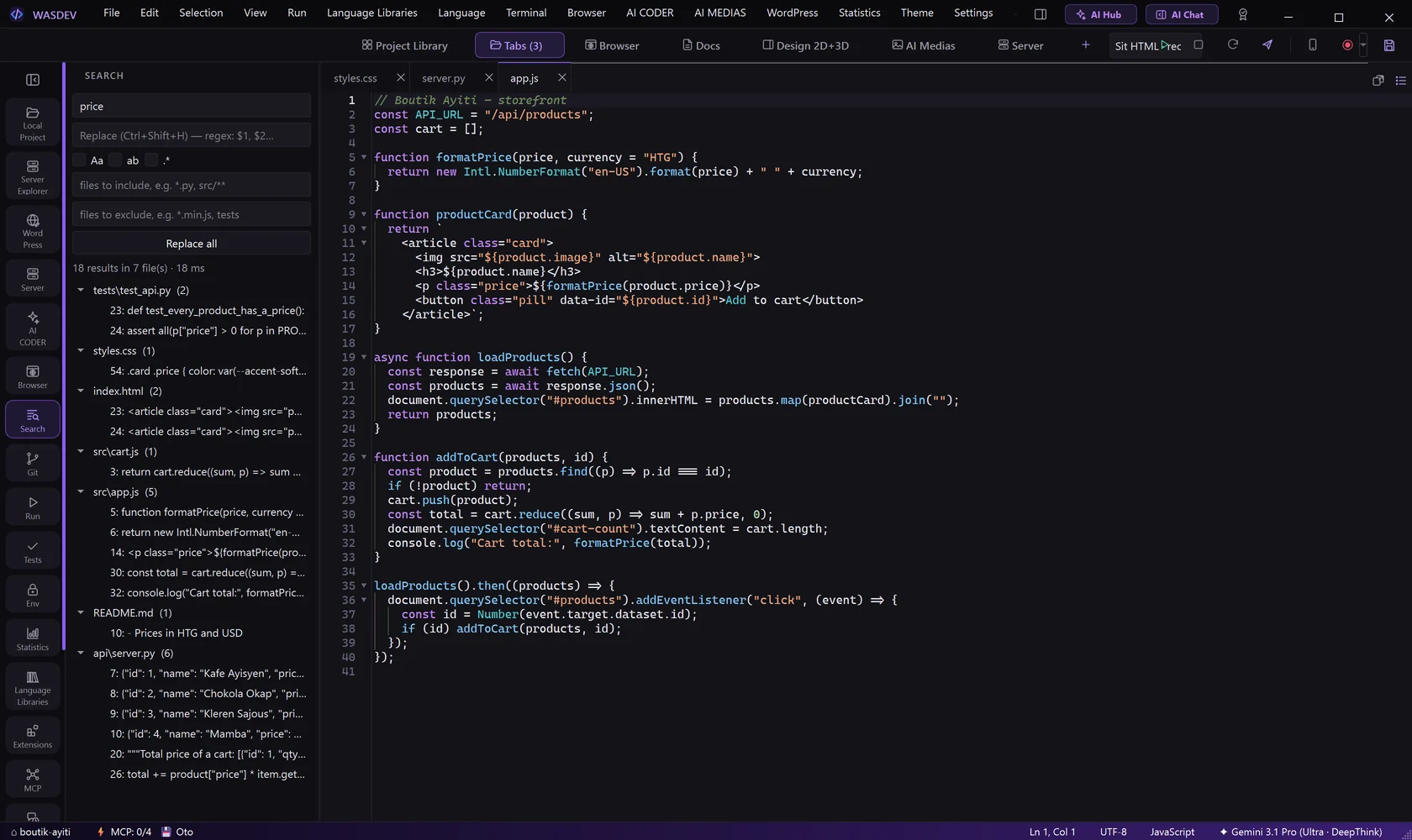Toggle mobile device preview icon
The width and height of the screenshot is (1412, 840).
[x=1312, y=45]
